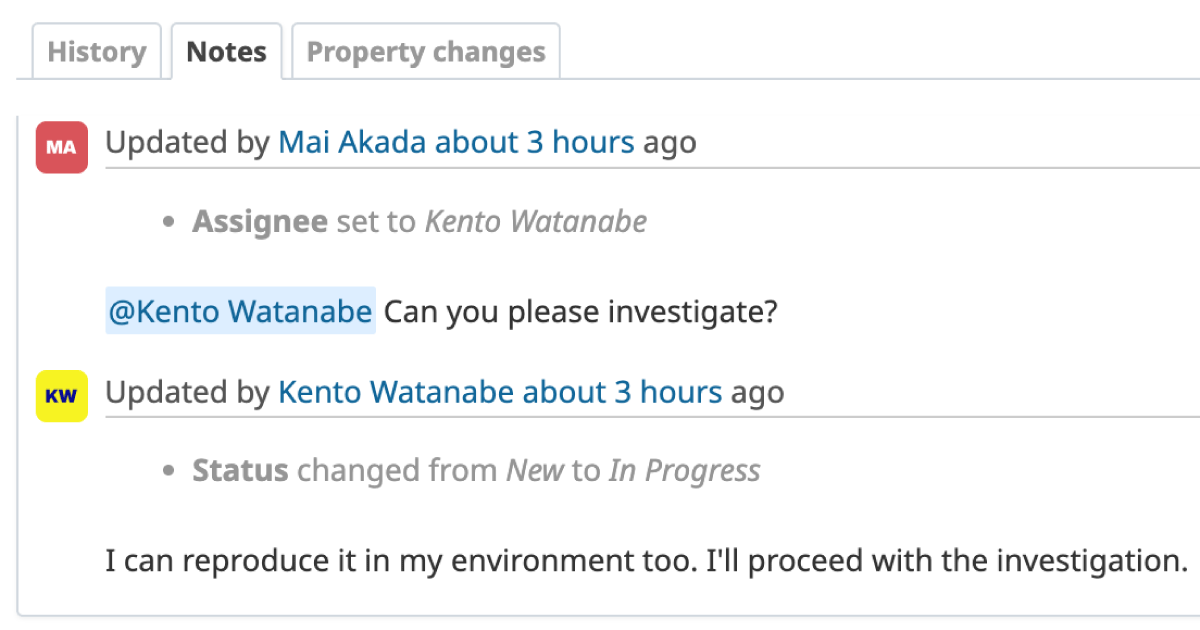Viewport: 1200px width, 630px height.
Task: Open Mai Akada's profile link
Action: point(352,143)
